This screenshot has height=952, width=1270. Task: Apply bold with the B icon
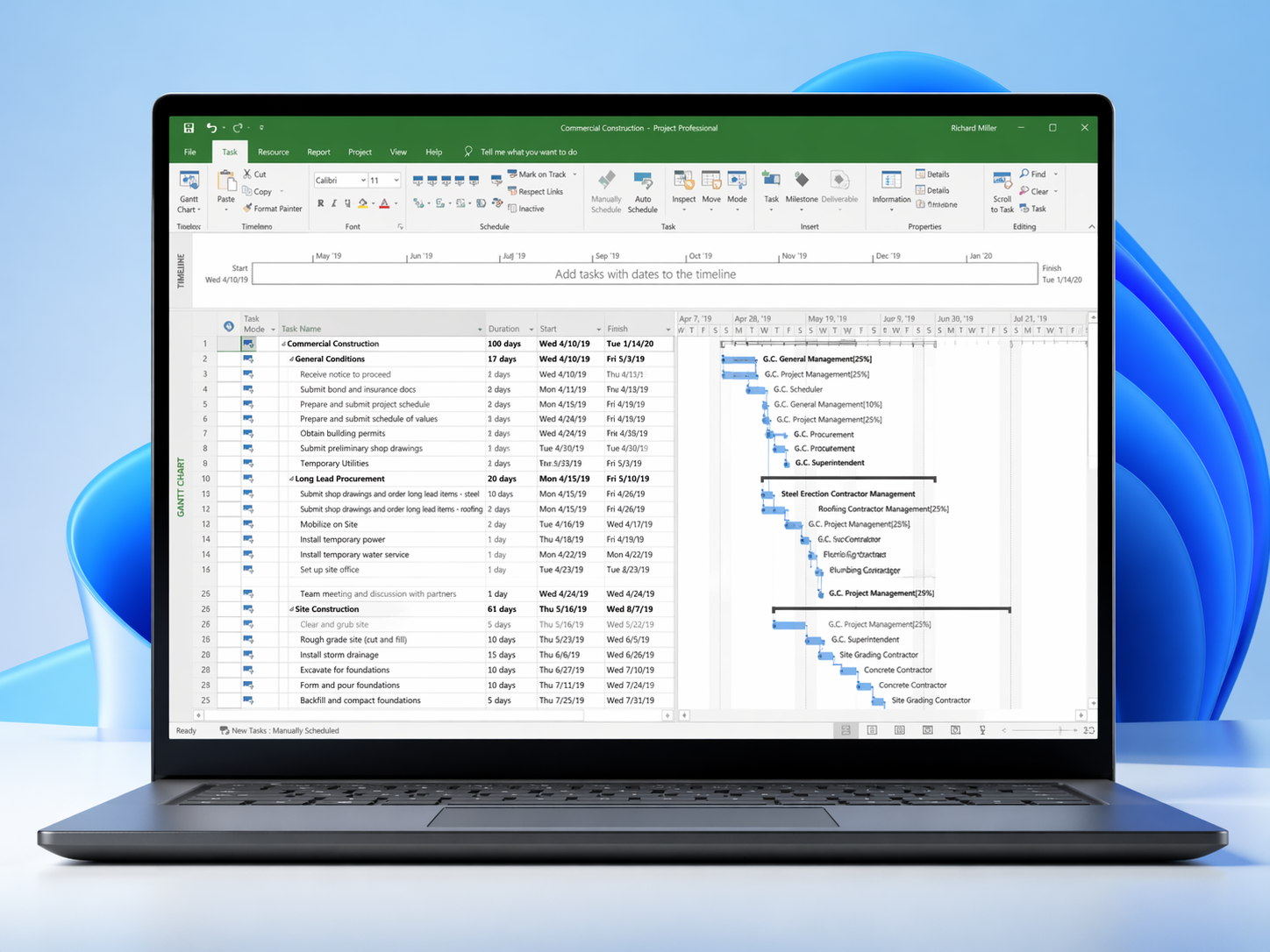(320, 204)
